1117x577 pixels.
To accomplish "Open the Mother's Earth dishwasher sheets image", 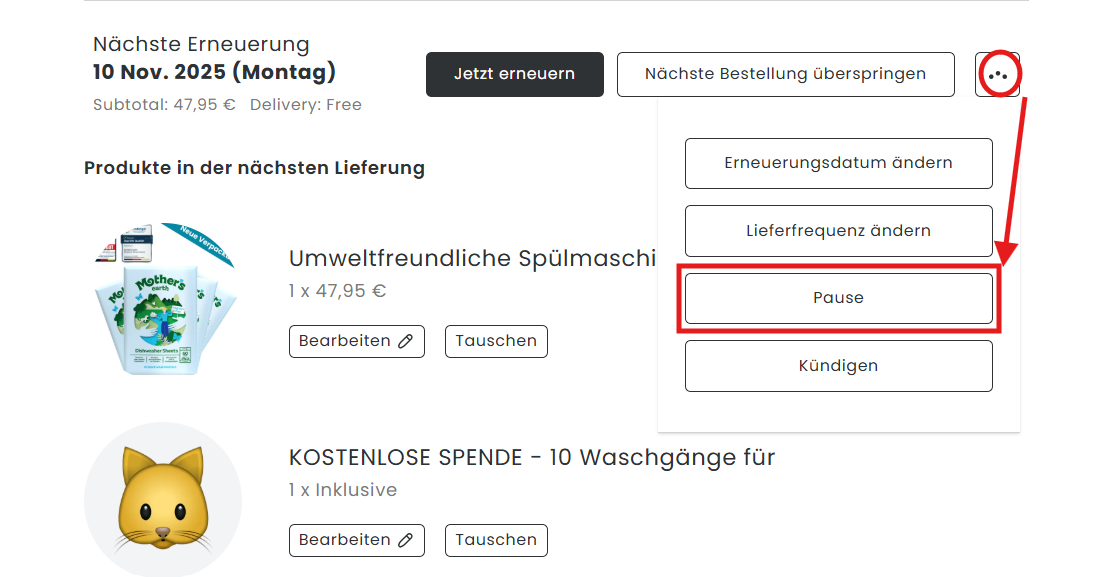I will (x=166, y=300).
